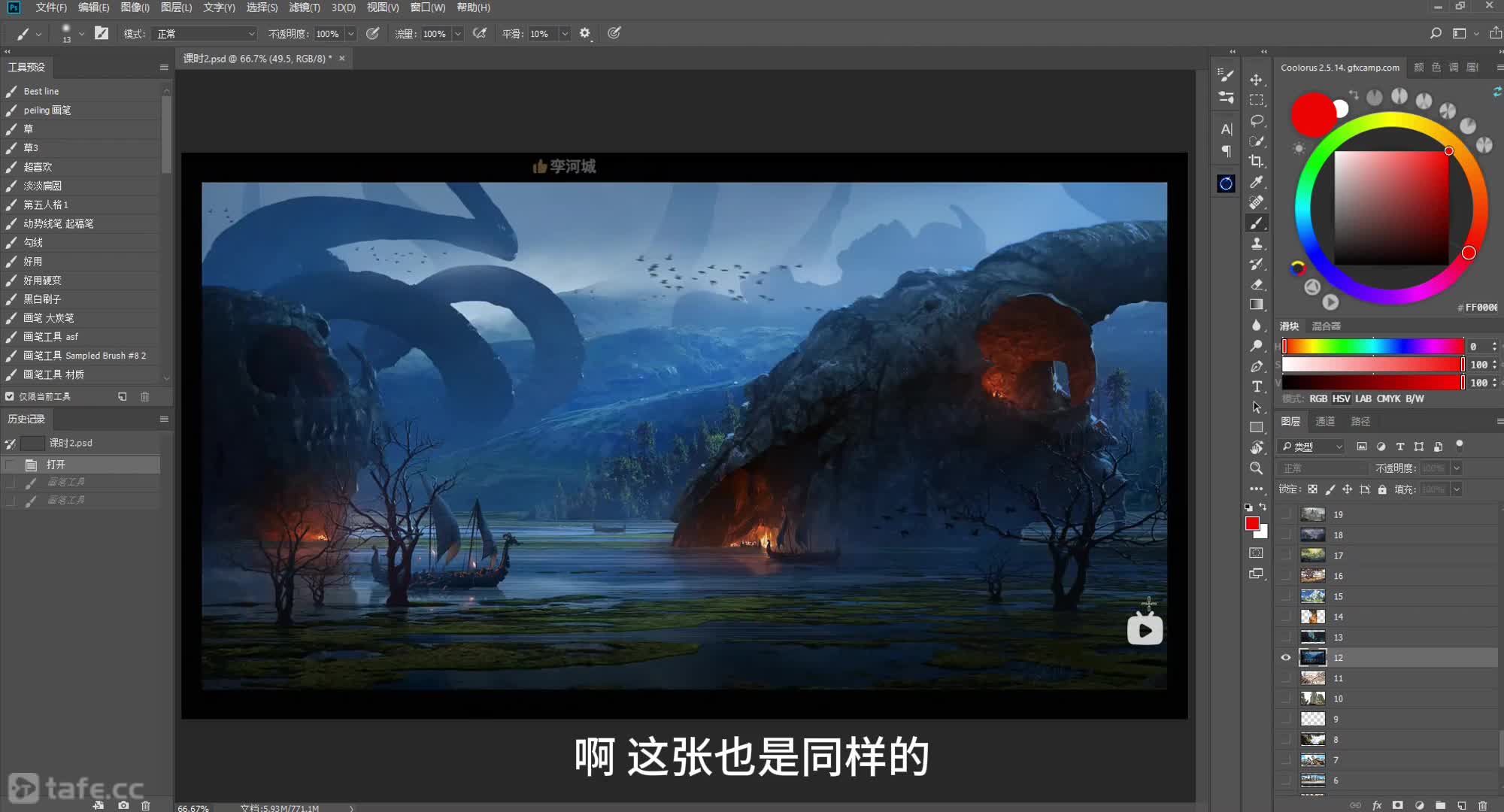Open 滤镜(T) menu

pos(305,8)
